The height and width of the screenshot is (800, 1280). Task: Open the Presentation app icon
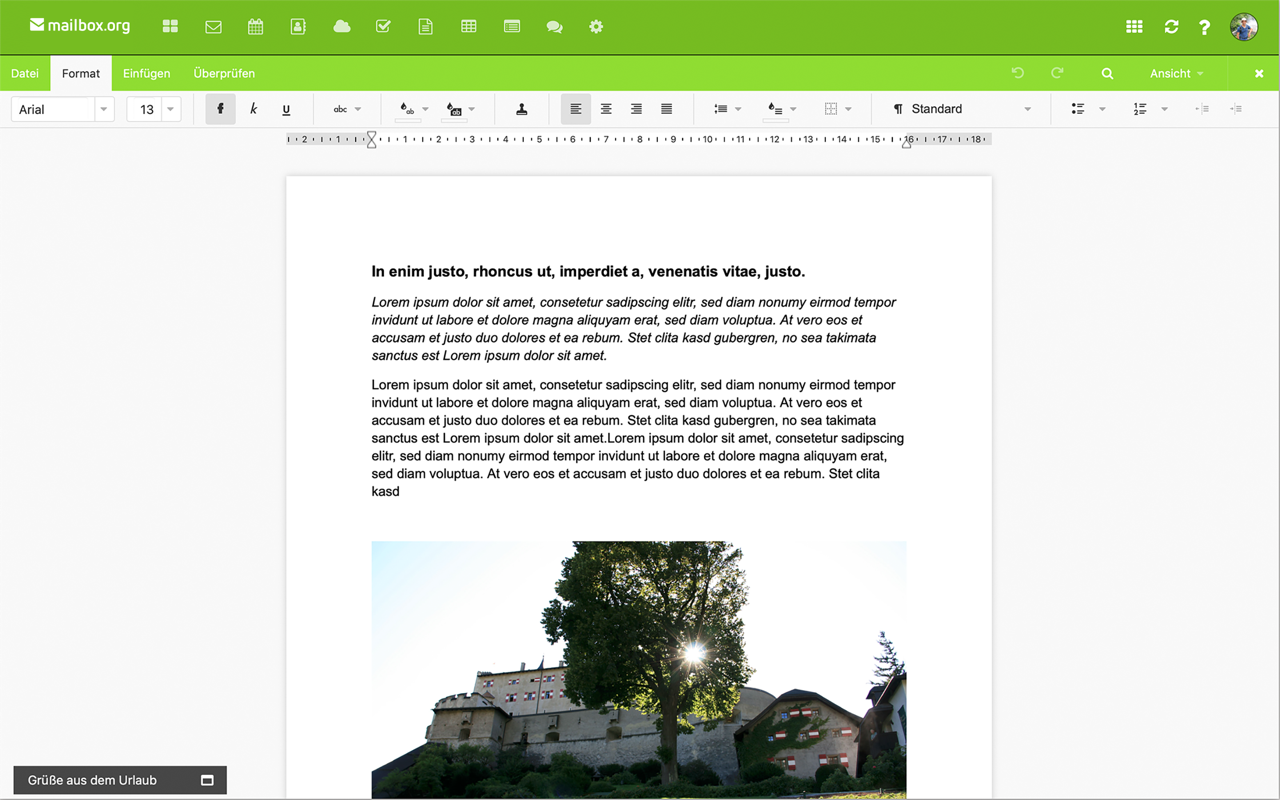tap(512, 27)
